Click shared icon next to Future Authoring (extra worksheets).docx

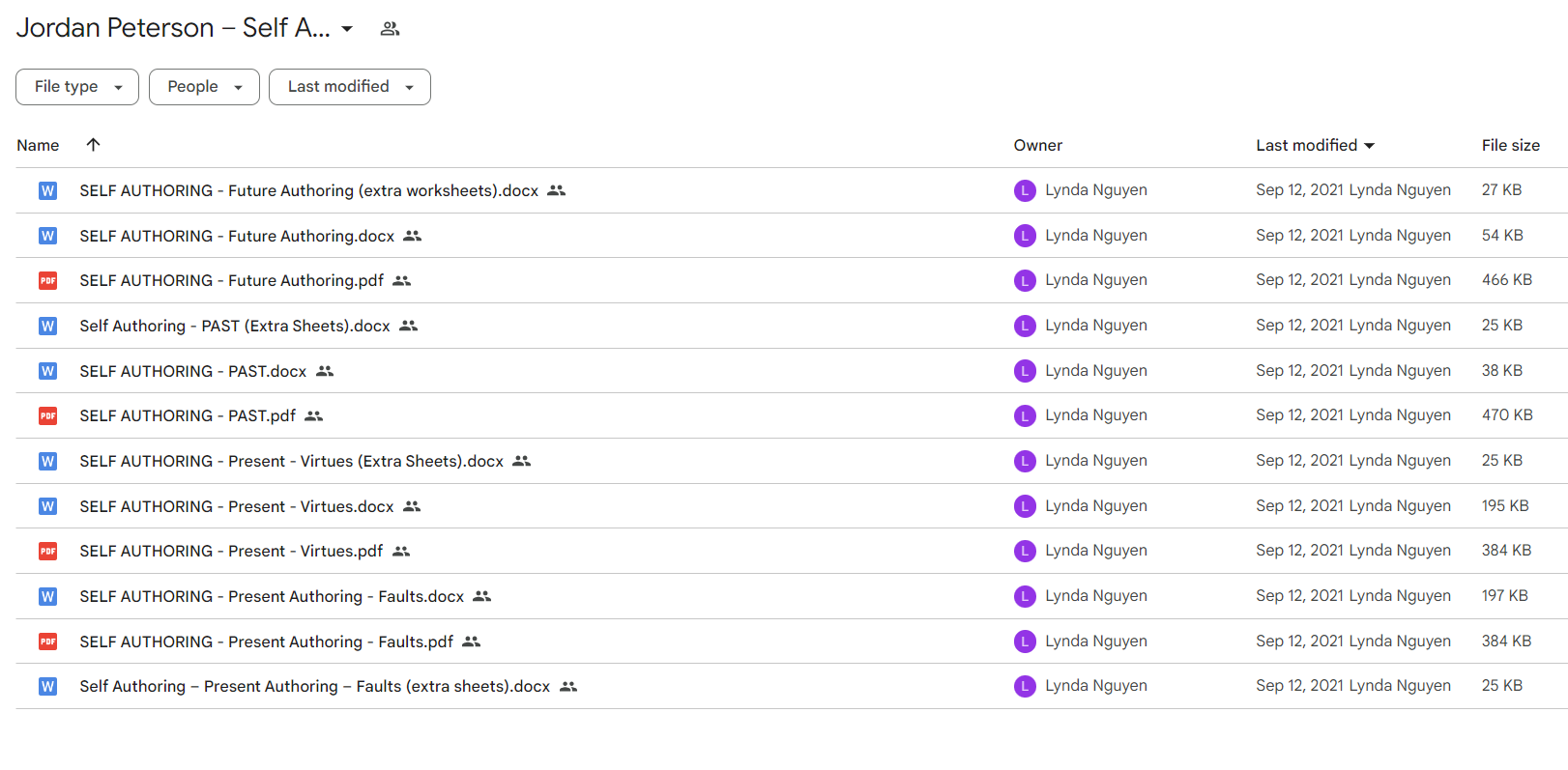(x=556, y=190)
